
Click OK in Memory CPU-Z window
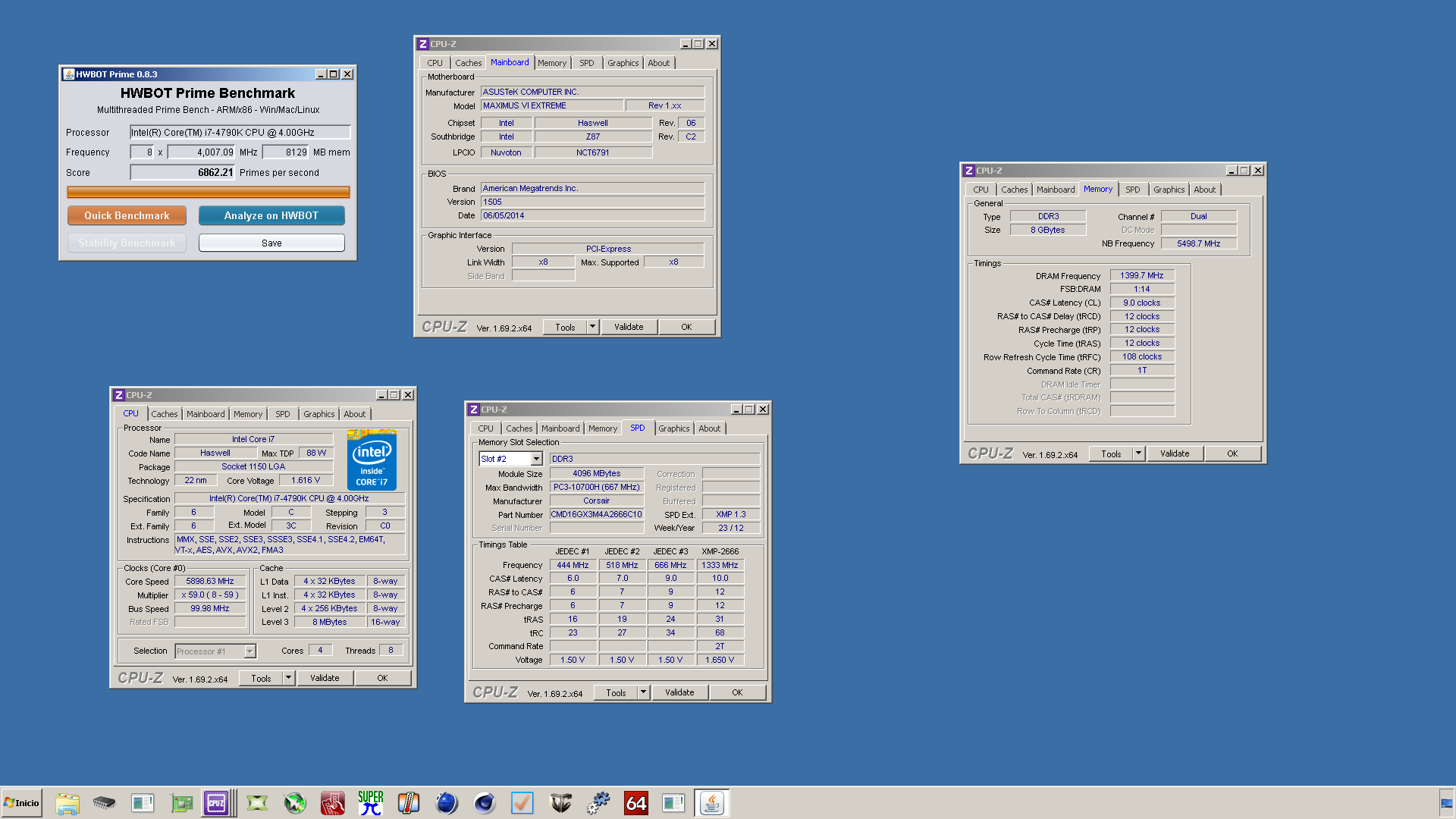(x=1232, y=454)
